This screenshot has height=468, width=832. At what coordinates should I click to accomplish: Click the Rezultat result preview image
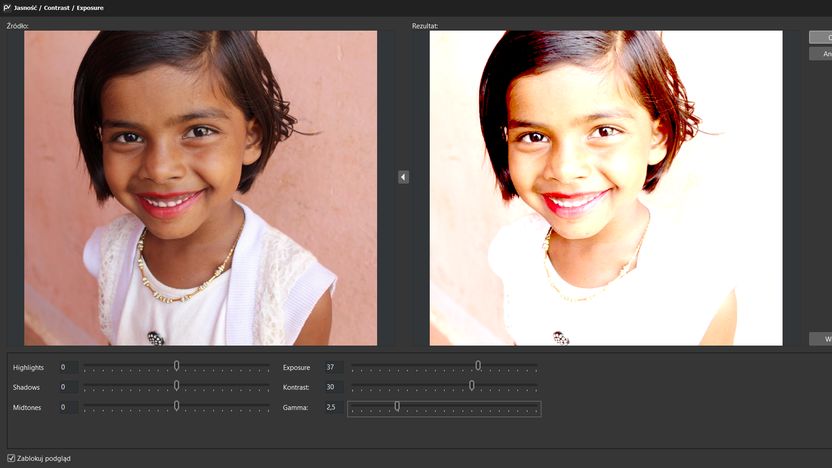(x=606, y=188)
